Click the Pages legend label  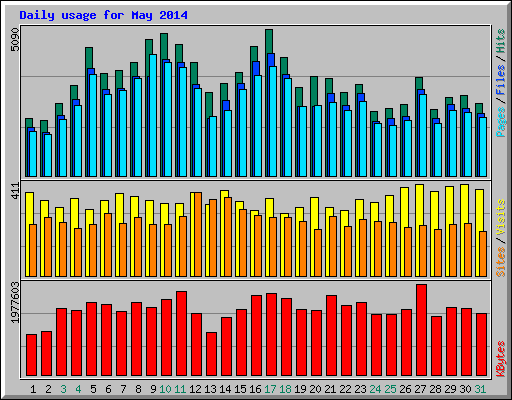tap(501, 122)
